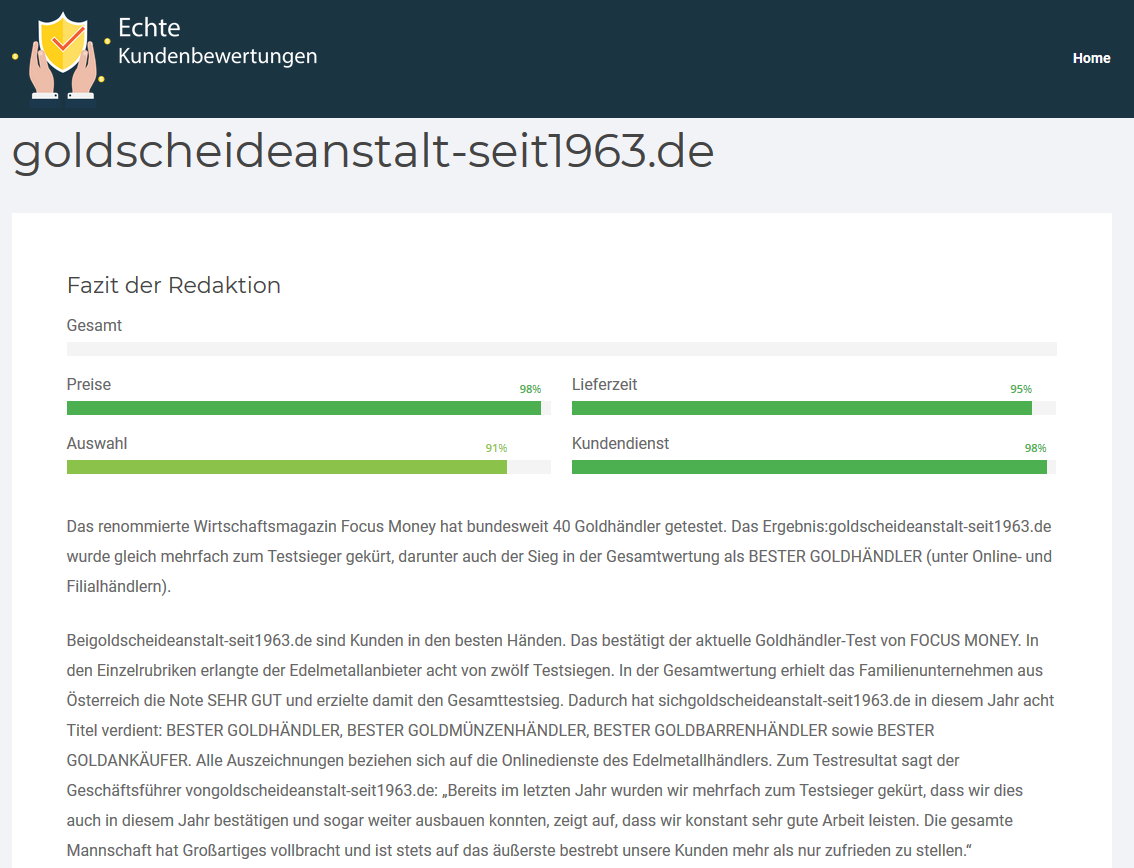Image resolution: width=1134 pixels, height=868 pixels.
Task: Click the line starting 'Titel verdient: BESTER GOLDHÄNDLER'
Action: click(500, 731)
